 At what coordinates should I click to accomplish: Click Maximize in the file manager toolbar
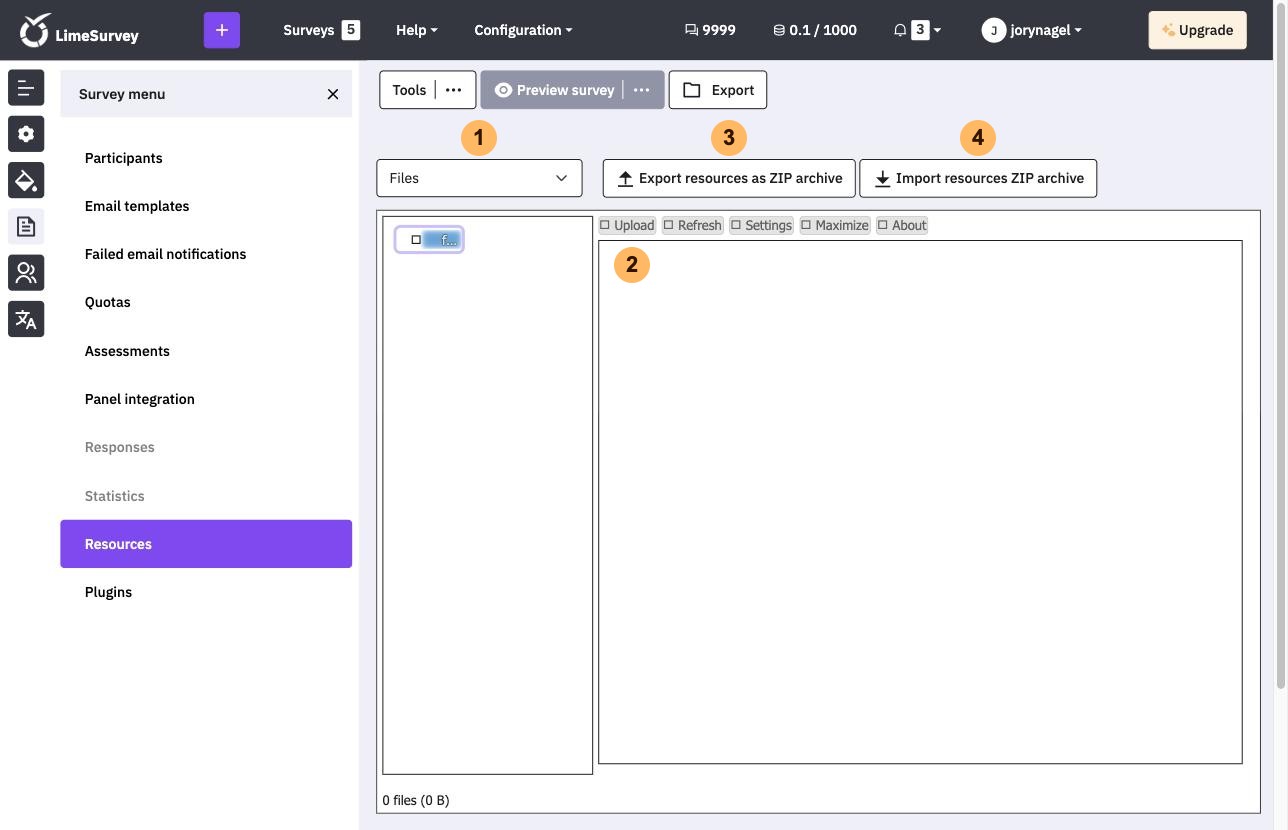pos(835,225)
